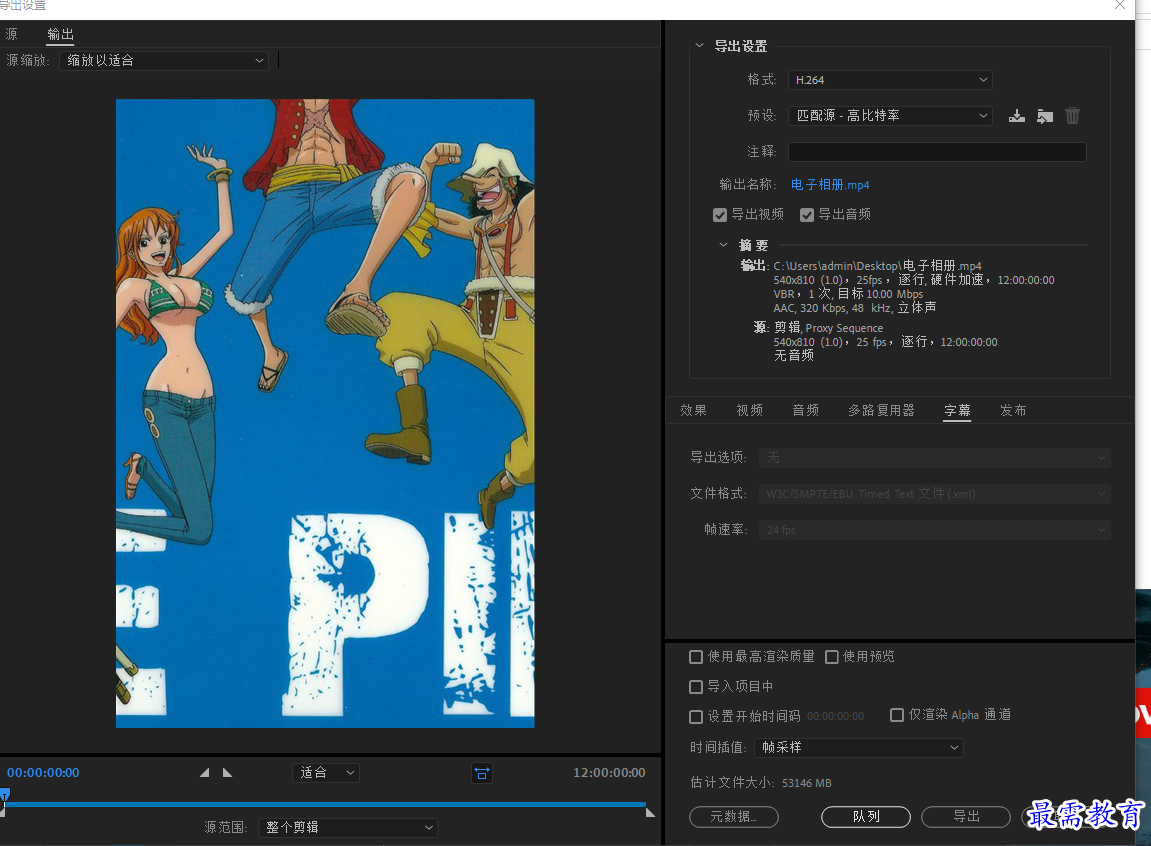Open the 源缩放 dropdown

click(164, 61)
